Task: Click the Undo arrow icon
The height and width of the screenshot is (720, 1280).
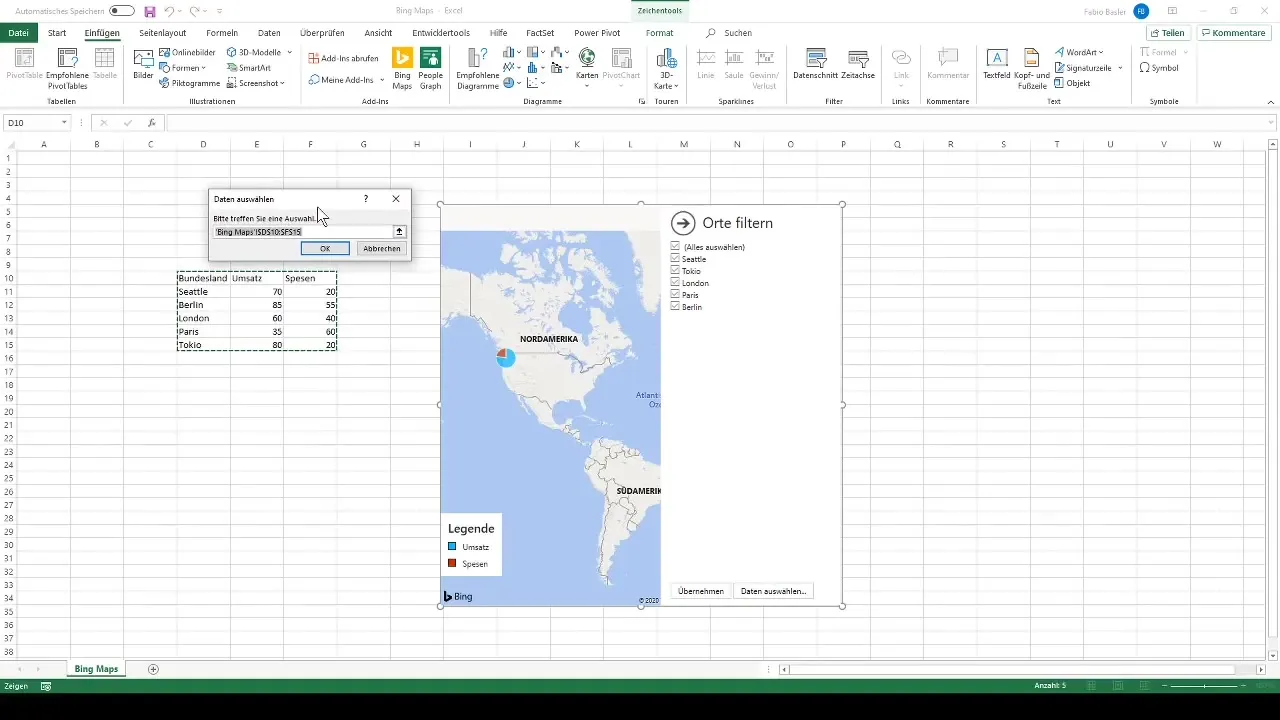Action: tap(170, 11)
